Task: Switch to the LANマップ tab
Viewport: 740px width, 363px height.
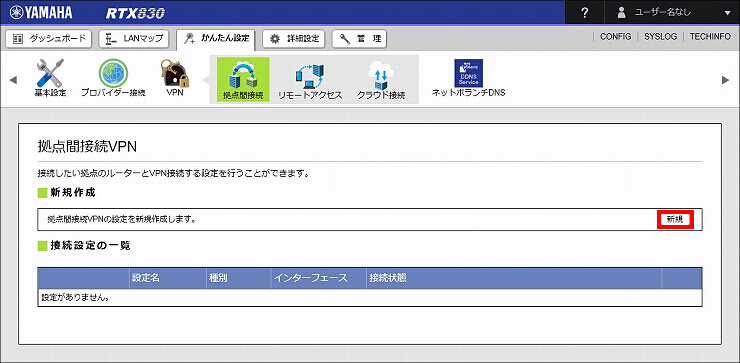Action: pyautogui.click(x=134, y=39)
